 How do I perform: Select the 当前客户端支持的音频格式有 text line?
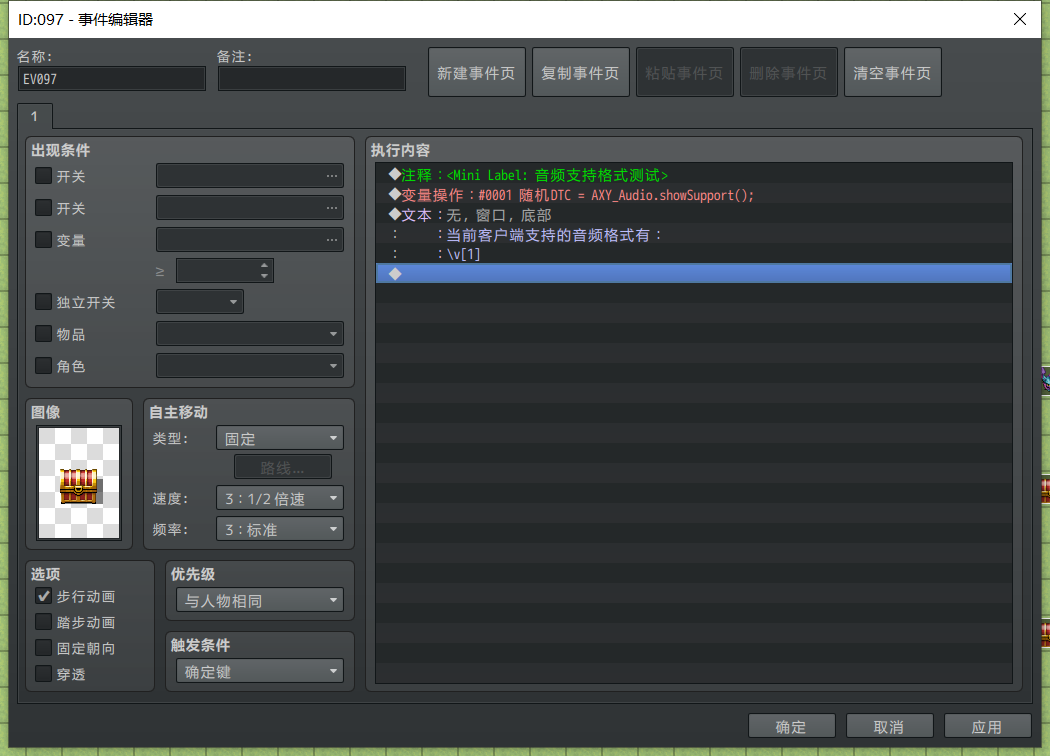693,234
